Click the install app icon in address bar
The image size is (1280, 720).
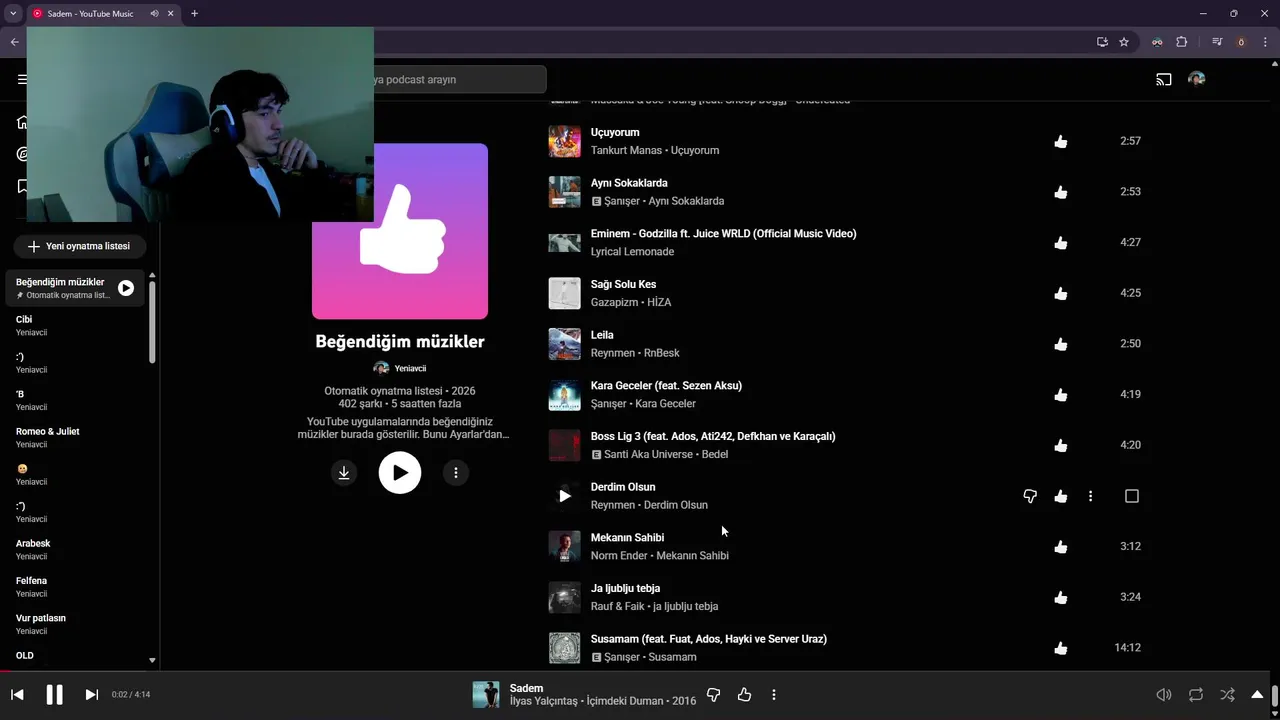pyautogui.click(x=1102, y=42)
